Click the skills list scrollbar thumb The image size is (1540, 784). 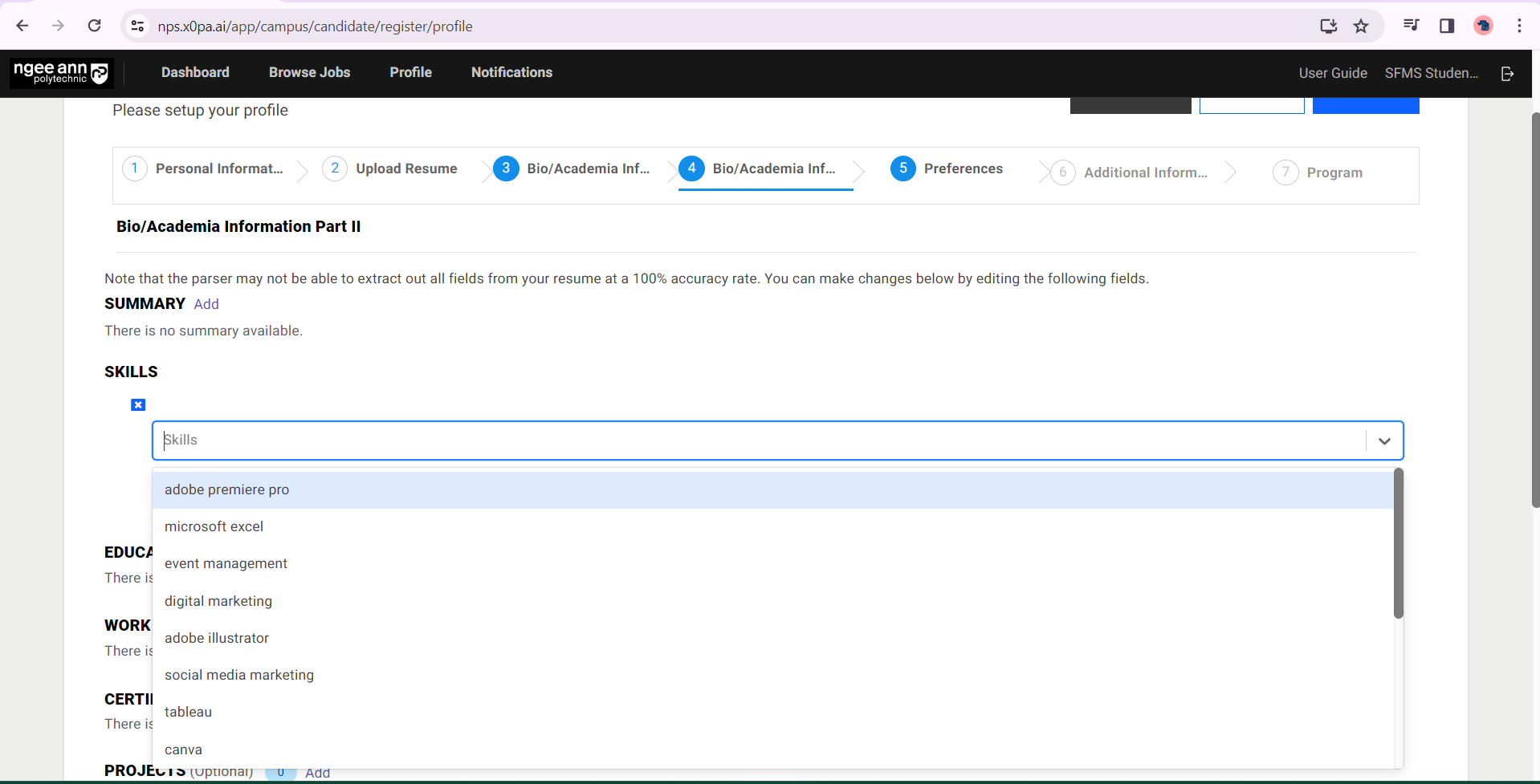click(1398, 544)
